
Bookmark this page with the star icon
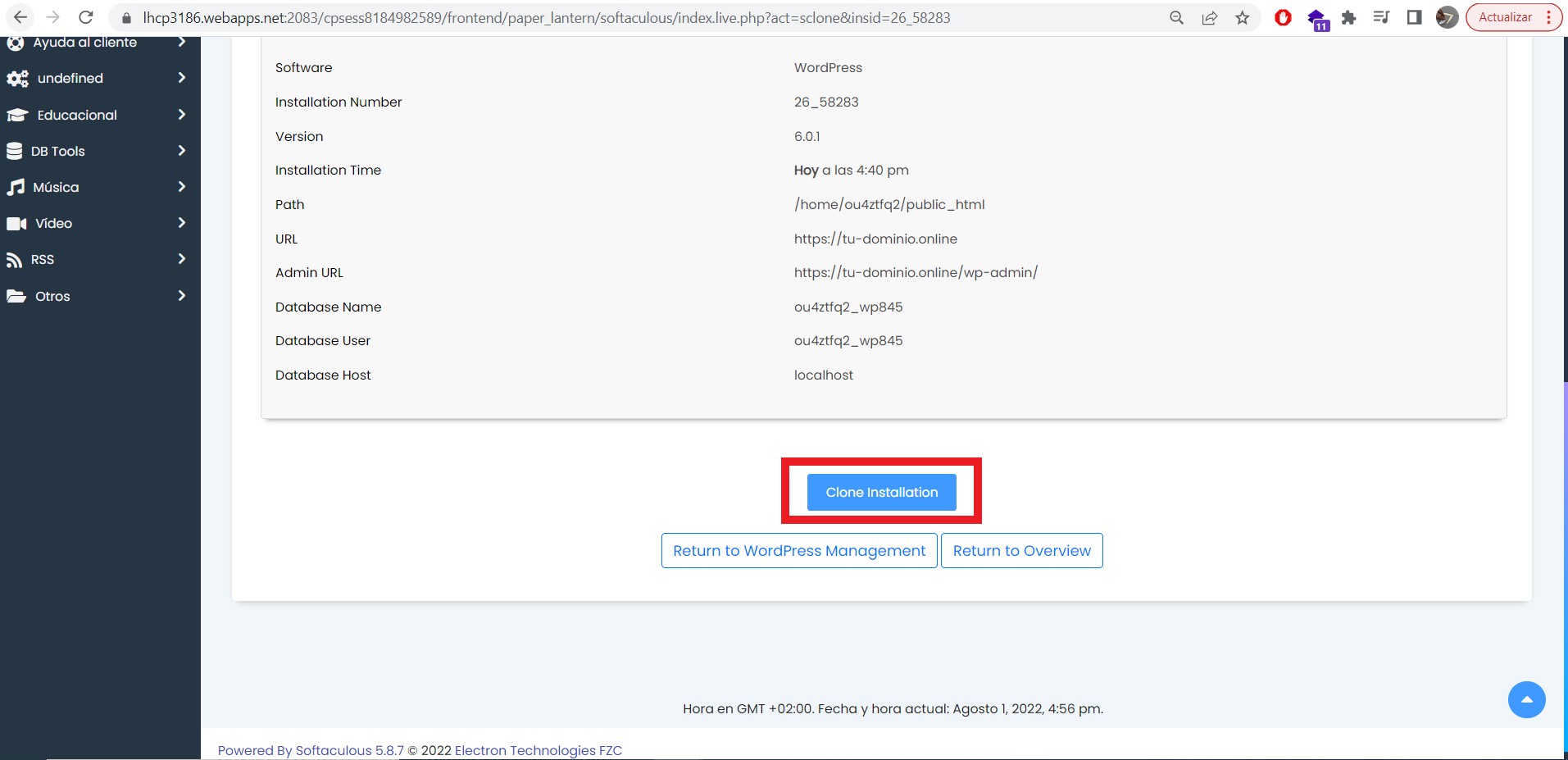click(x=1243, y=17)
